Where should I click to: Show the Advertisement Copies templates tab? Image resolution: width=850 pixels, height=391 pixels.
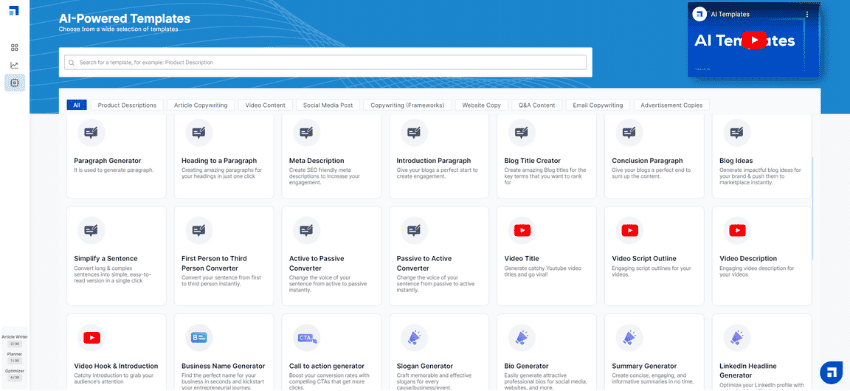(672, 105)
